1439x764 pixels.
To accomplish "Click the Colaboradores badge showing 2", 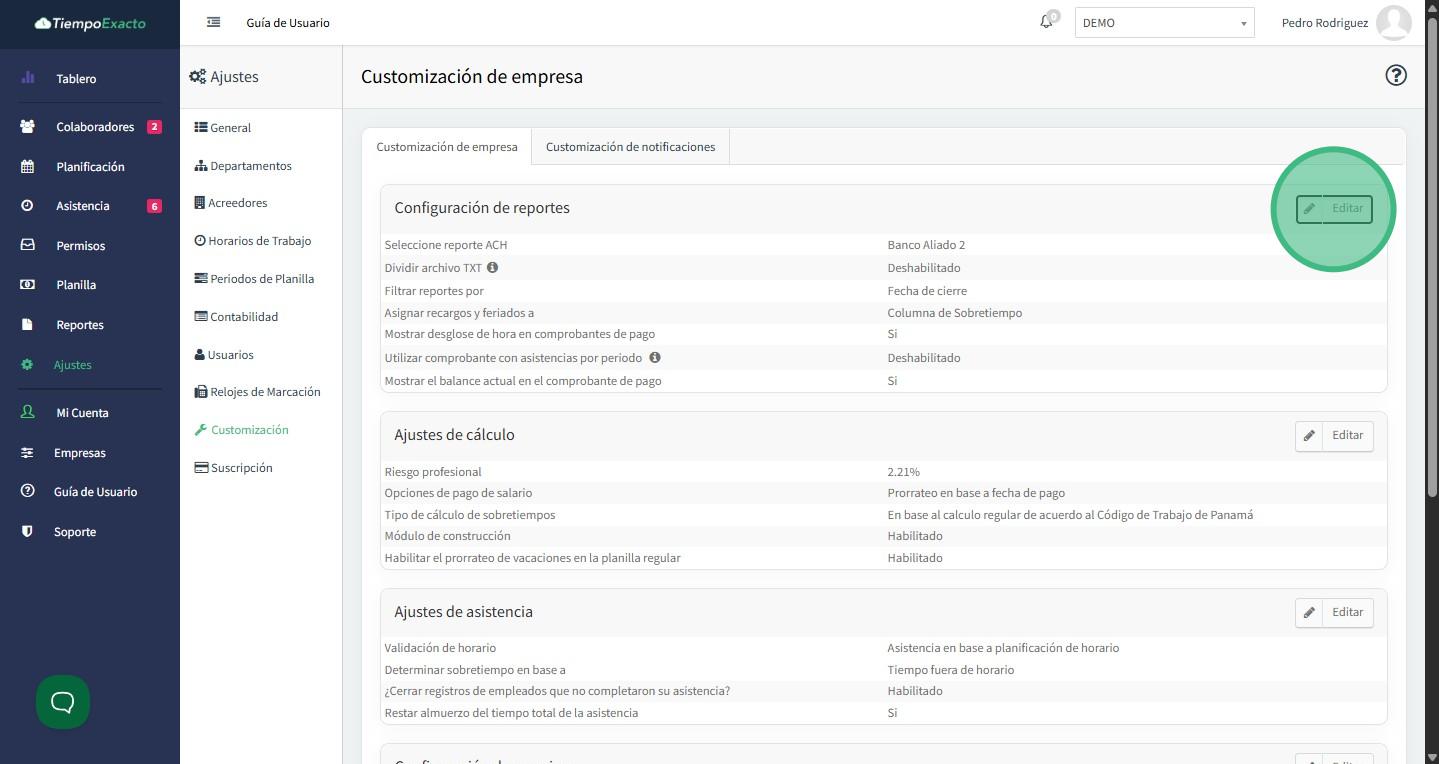I will pyautogui.click(x=154, y=127).
